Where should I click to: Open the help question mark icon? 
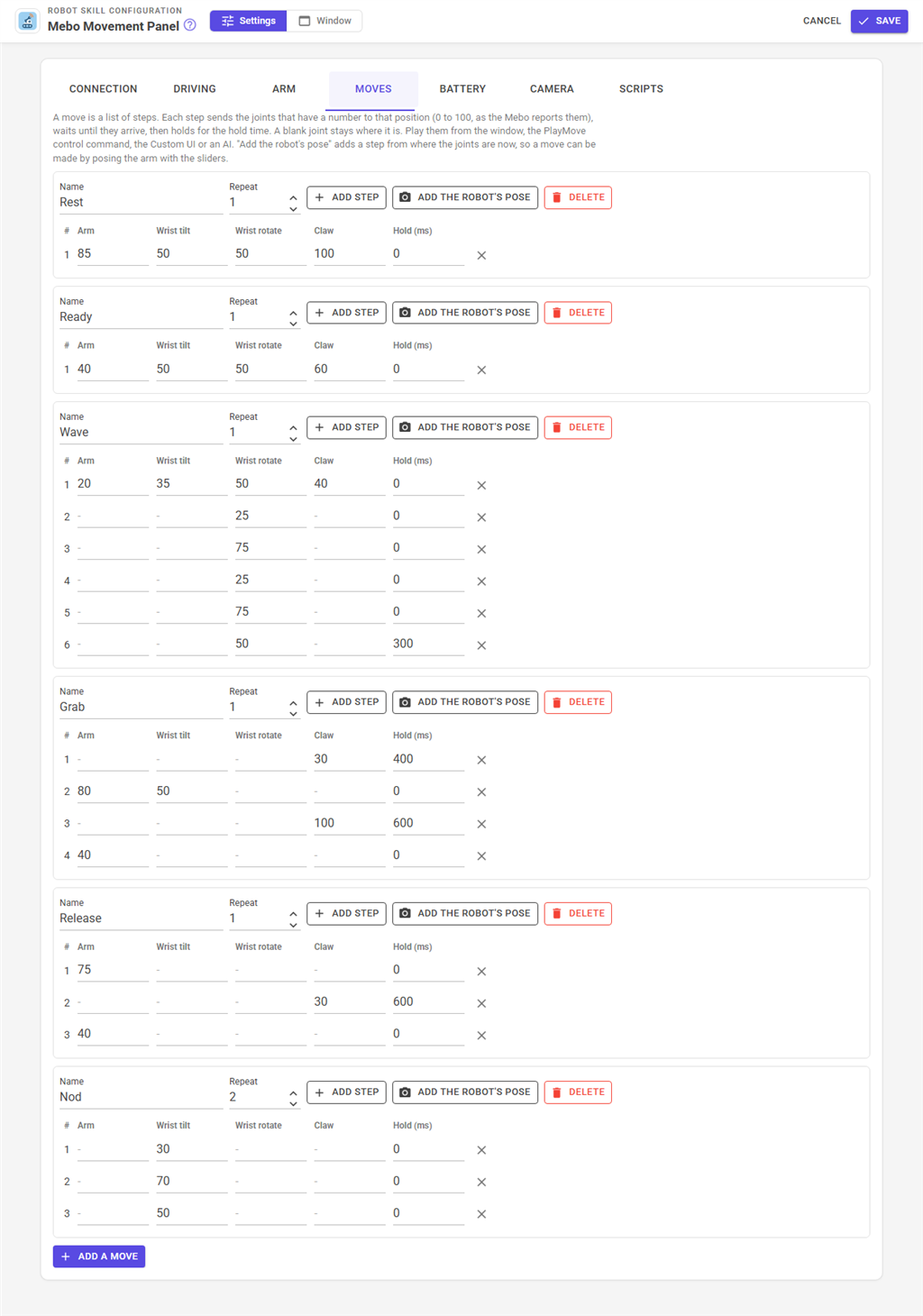[190, 25]
